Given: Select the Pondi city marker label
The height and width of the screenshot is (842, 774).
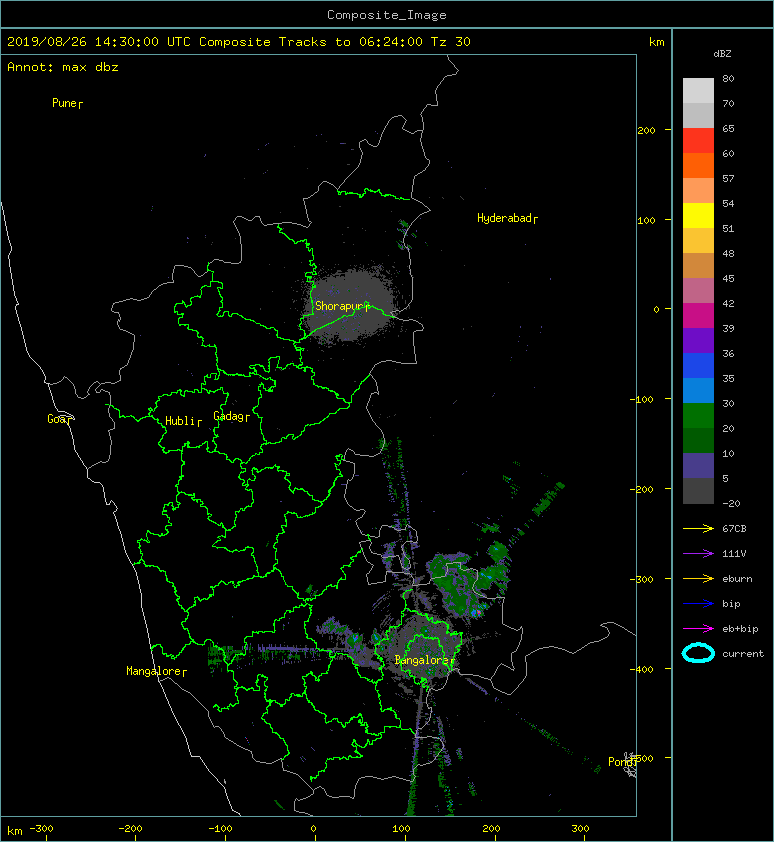Looking at the screenshot, I should coord(622,761).
